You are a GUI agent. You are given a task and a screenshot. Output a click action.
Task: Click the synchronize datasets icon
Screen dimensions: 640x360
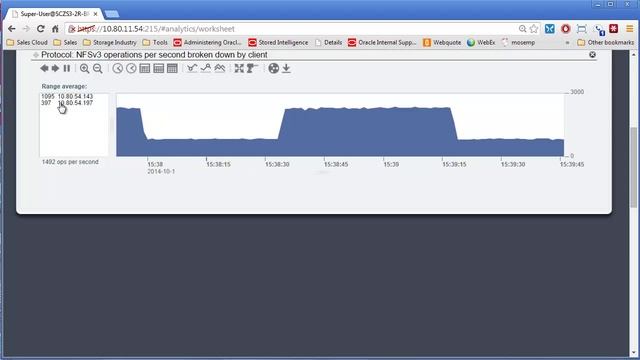click(252, 69)
